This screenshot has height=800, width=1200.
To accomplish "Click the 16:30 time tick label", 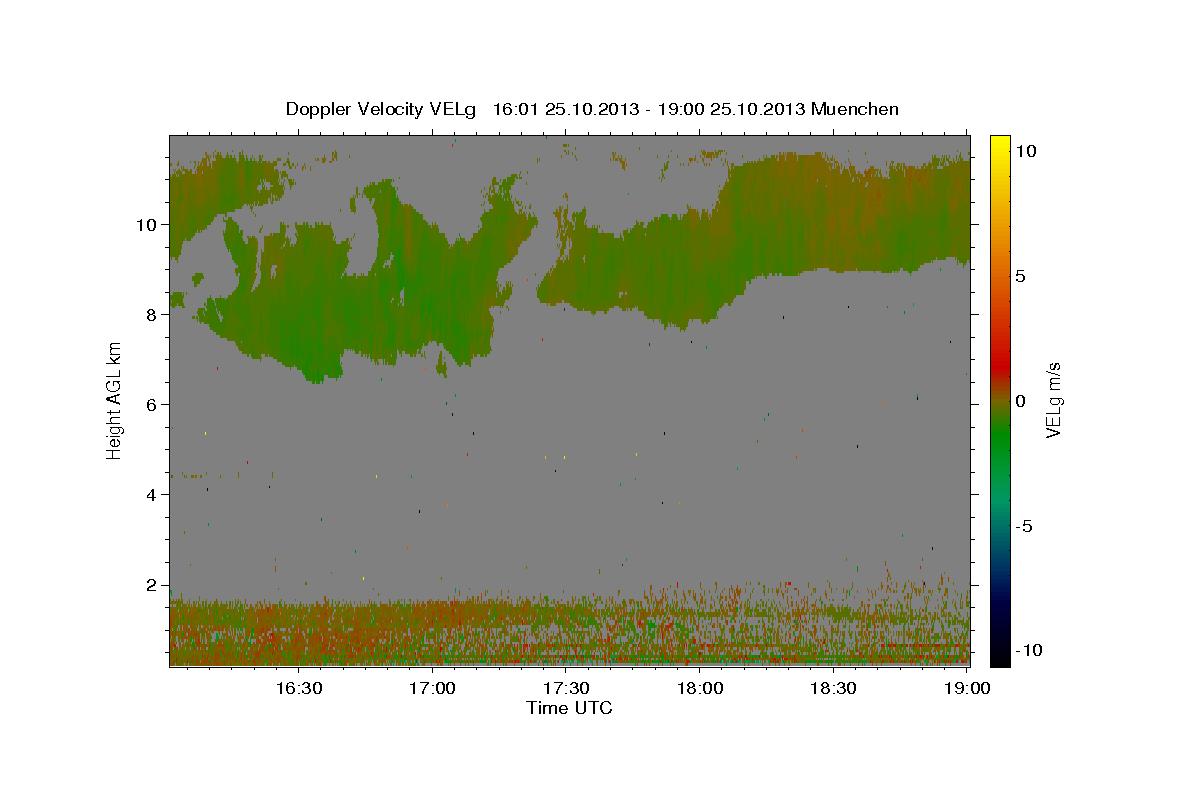I will (x=298, y=688).
